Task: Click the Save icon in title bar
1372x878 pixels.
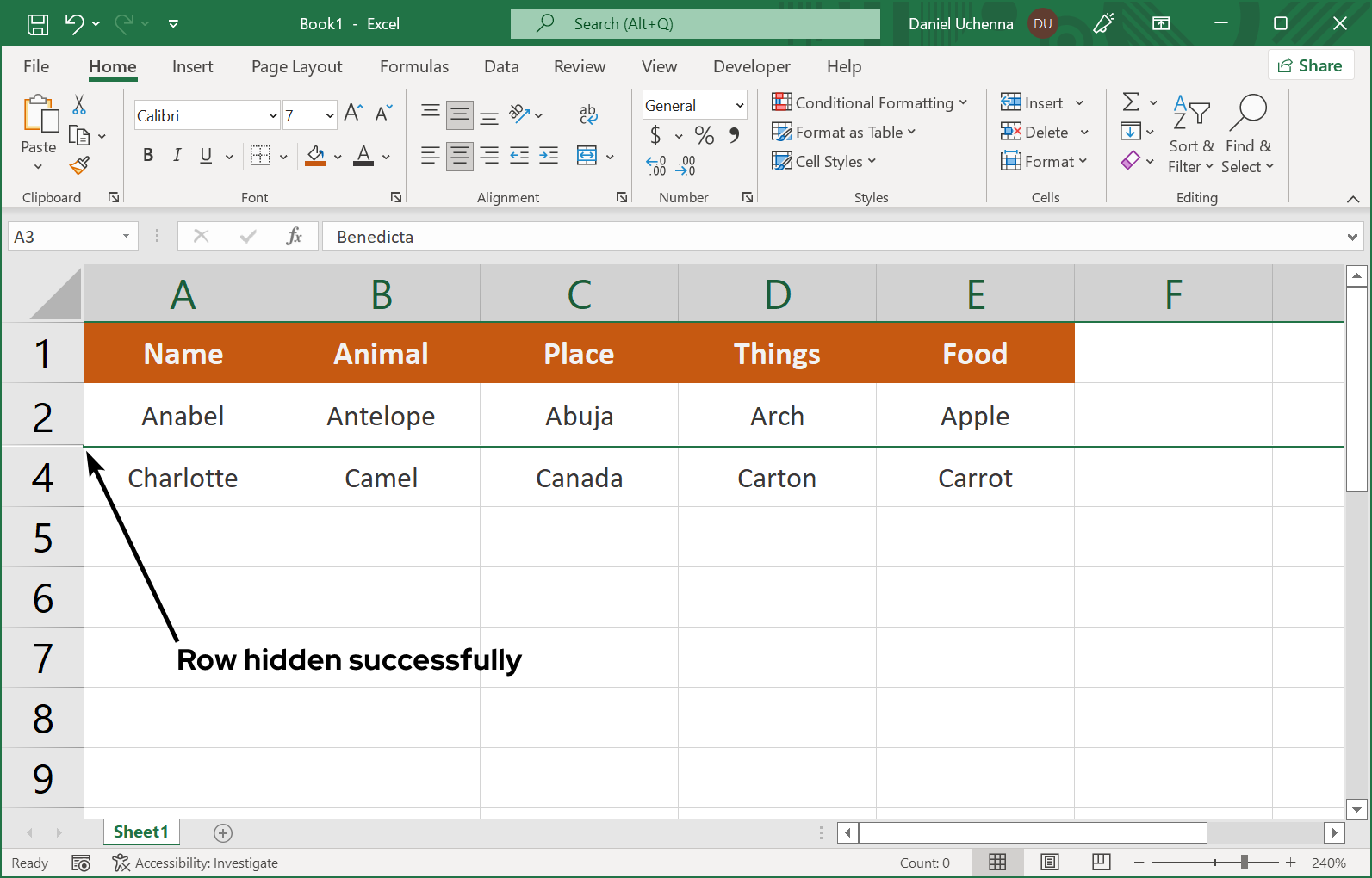Action: pyautogui.click(x=38, y=24)
